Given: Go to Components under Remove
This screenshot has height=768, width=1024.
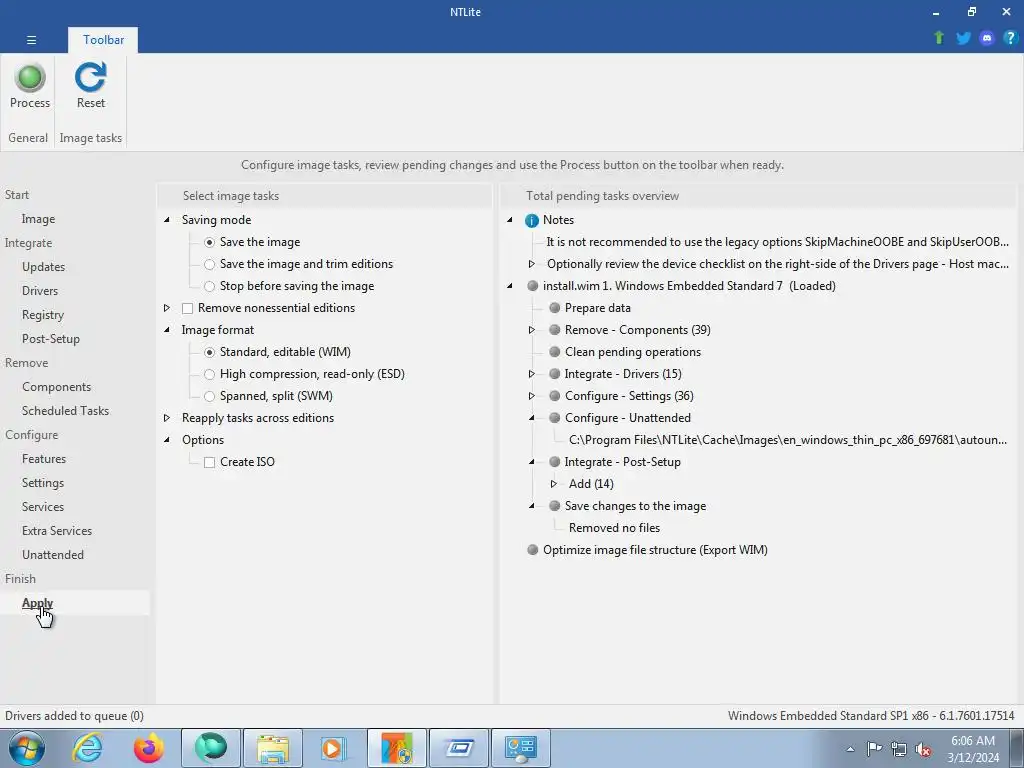Looking at the screenshot, I should [x=56, y=387].
